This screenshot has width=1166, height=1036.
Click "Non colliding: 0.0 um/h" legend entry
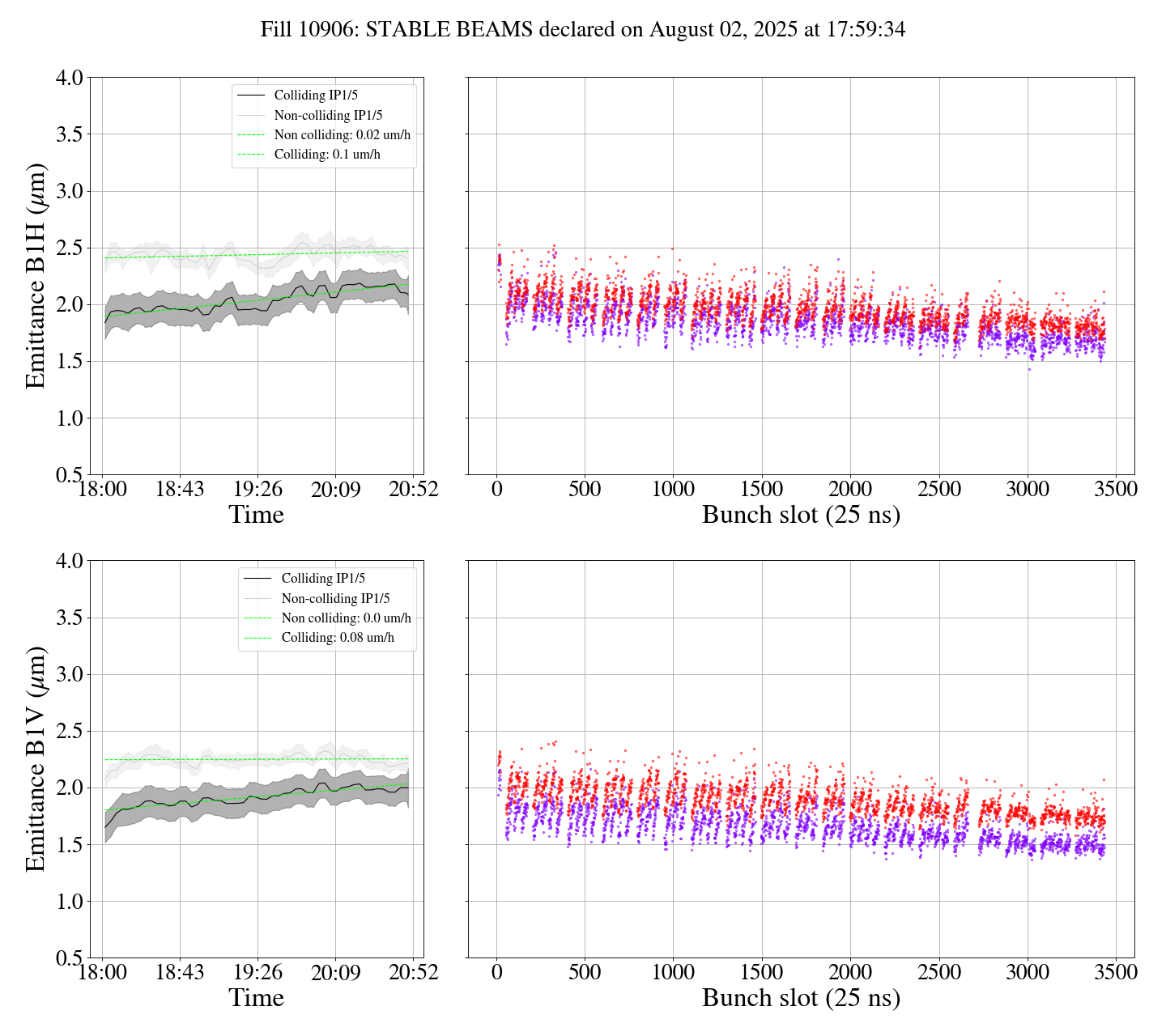[x=346, y=618]
